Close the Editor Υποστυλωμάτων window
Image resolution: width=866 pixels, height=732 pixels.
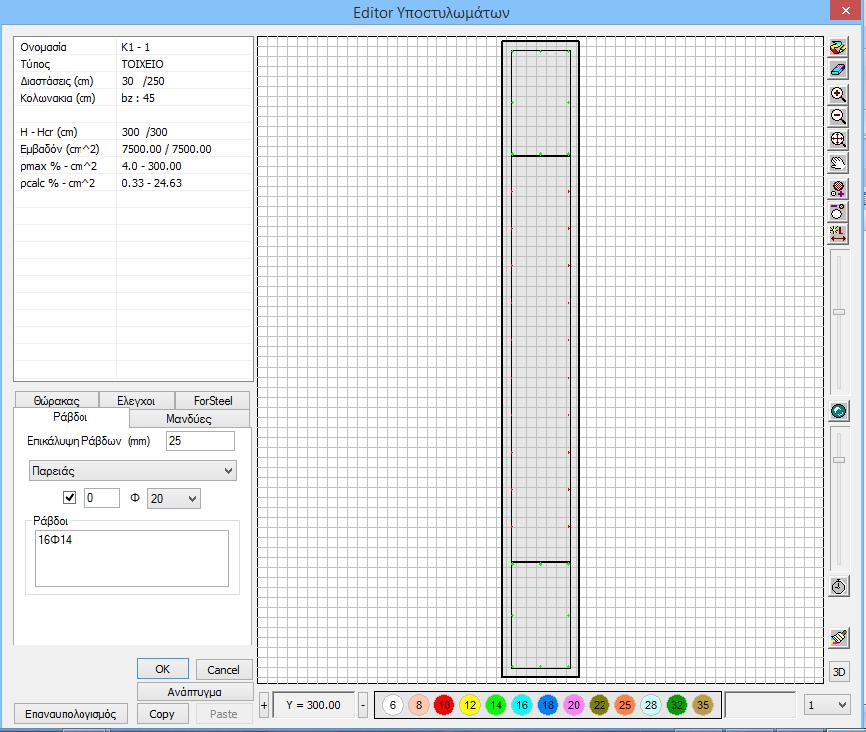point(846,10)
